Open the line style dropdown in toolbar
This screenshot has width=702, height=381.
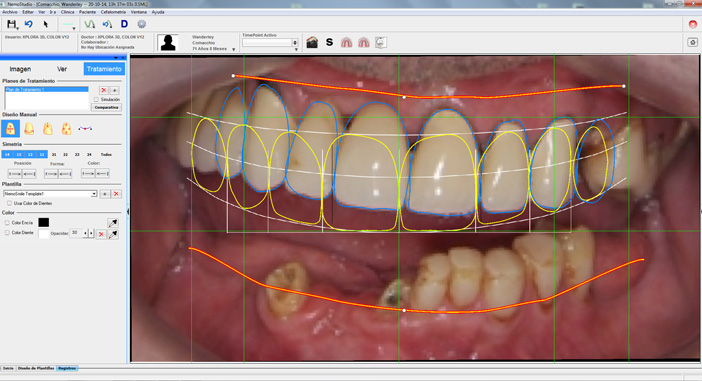(74, 28)
